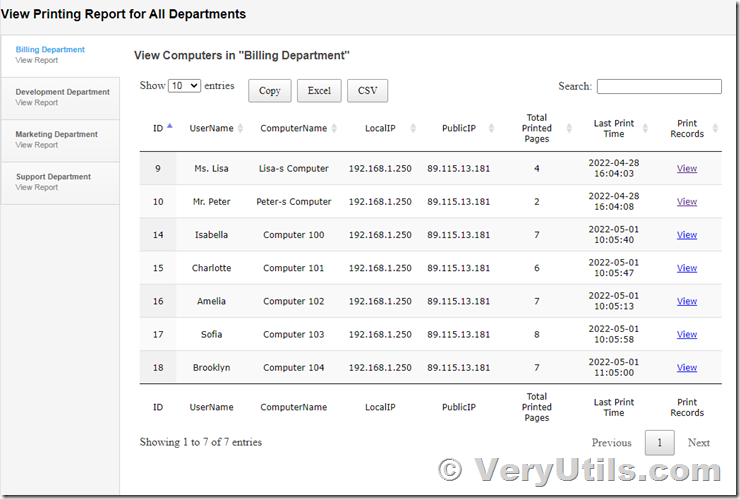Image resolution: width=740 pixels, height=499 pixels.
Task: Sort by PublicIP column arrows
Action: click(x=491, y=128)
